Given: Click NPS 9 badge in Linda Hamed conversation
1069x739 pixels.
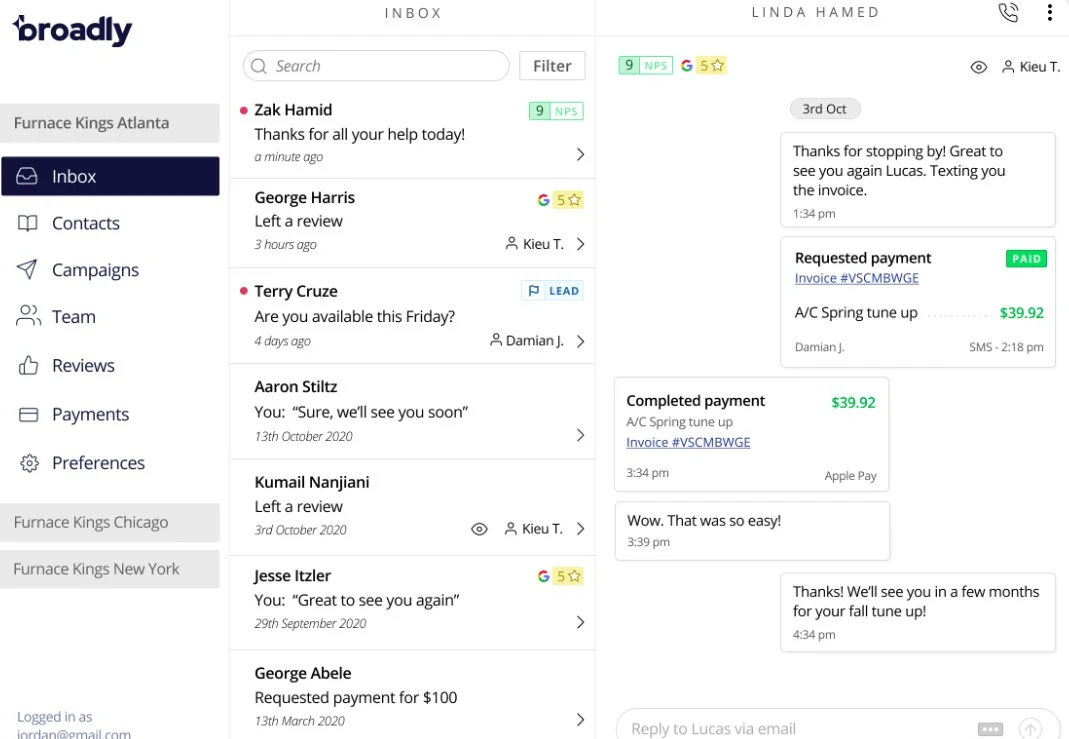Looking at the screenshot, I should 646,65.
